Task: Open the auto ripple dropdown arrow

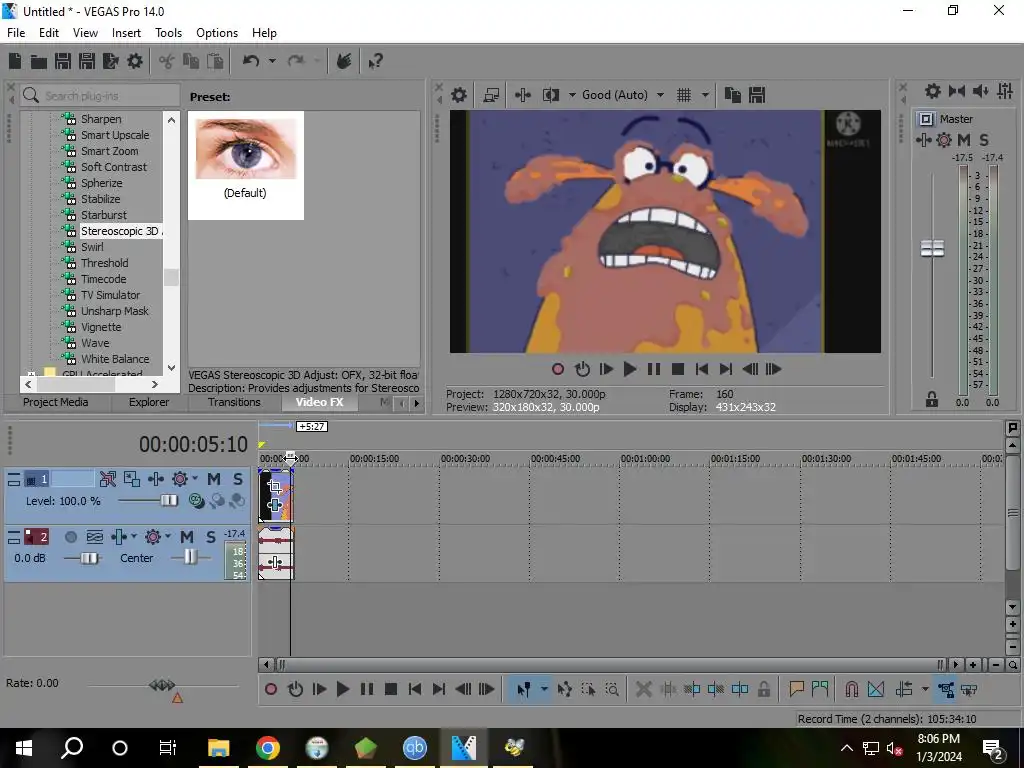Action: click(x=925, y=689)
